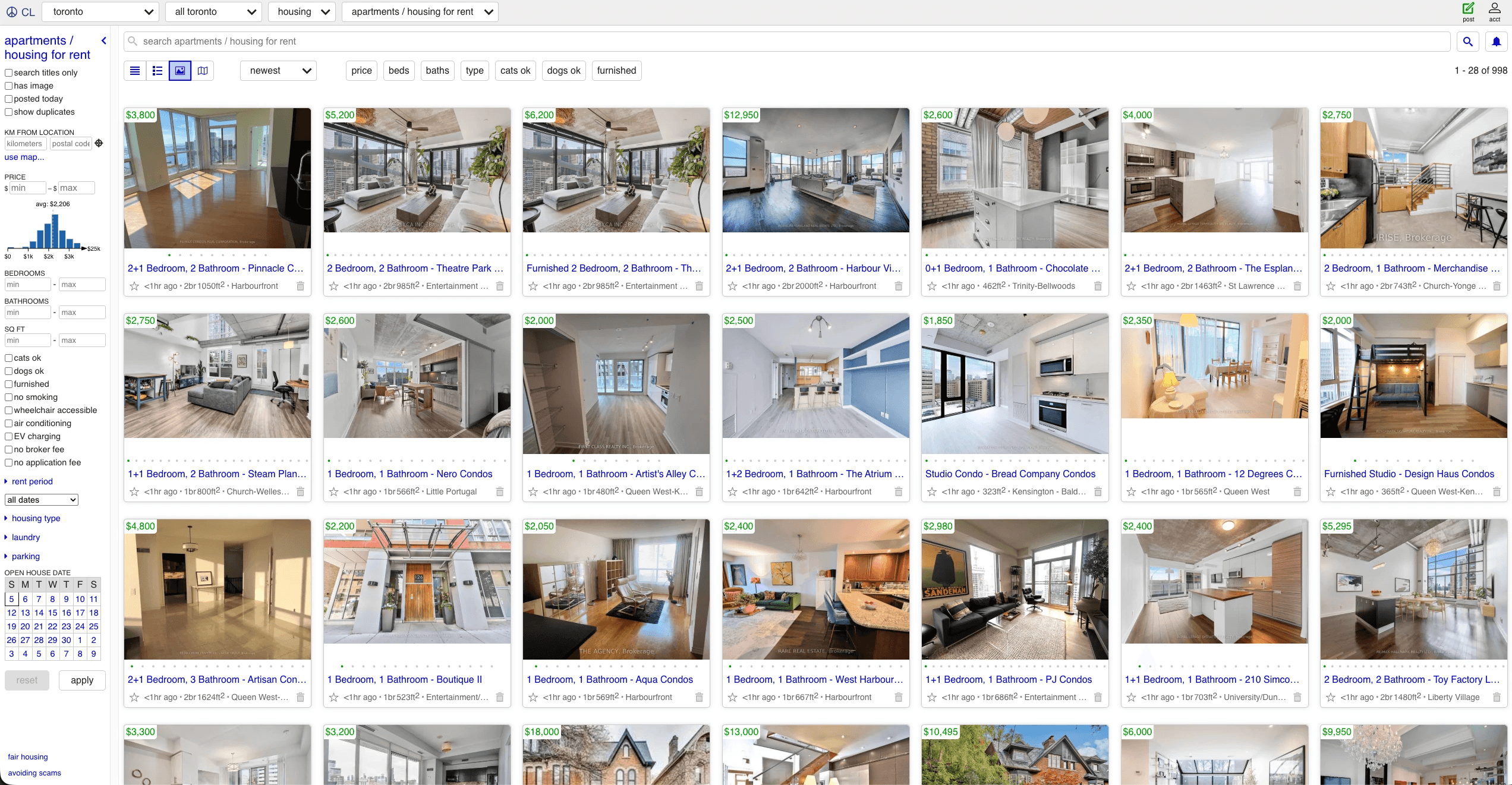Toggle the 'wheelchair accessible' checkbox
Screen dimensions: 1512x785
(9, 410)
